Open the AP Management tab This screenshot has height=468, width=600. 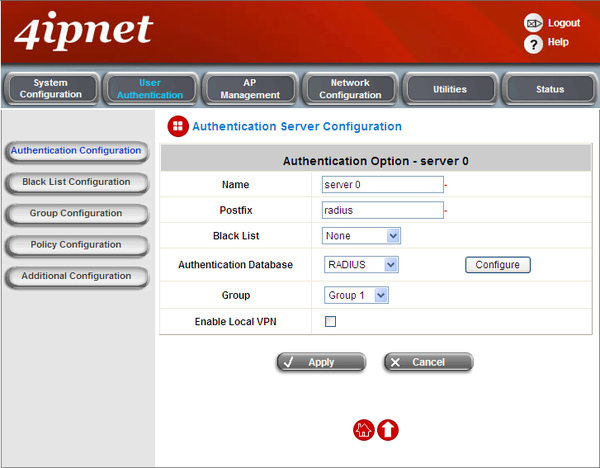click(250, 89)
